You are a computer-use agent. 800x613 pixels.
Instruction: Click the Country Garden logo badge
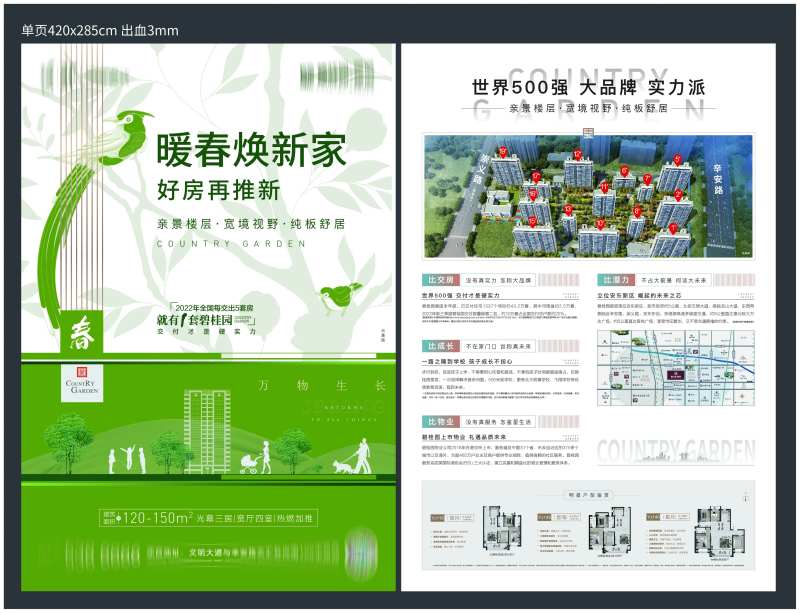click(x=82, y=383)
